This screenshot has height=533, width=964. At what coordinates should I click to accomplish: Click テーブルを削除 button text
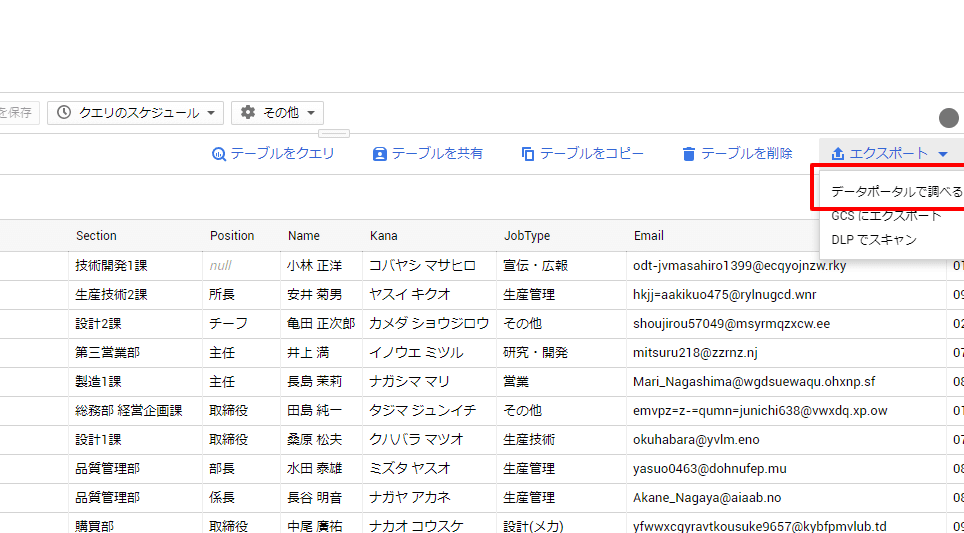coord(746,154)
